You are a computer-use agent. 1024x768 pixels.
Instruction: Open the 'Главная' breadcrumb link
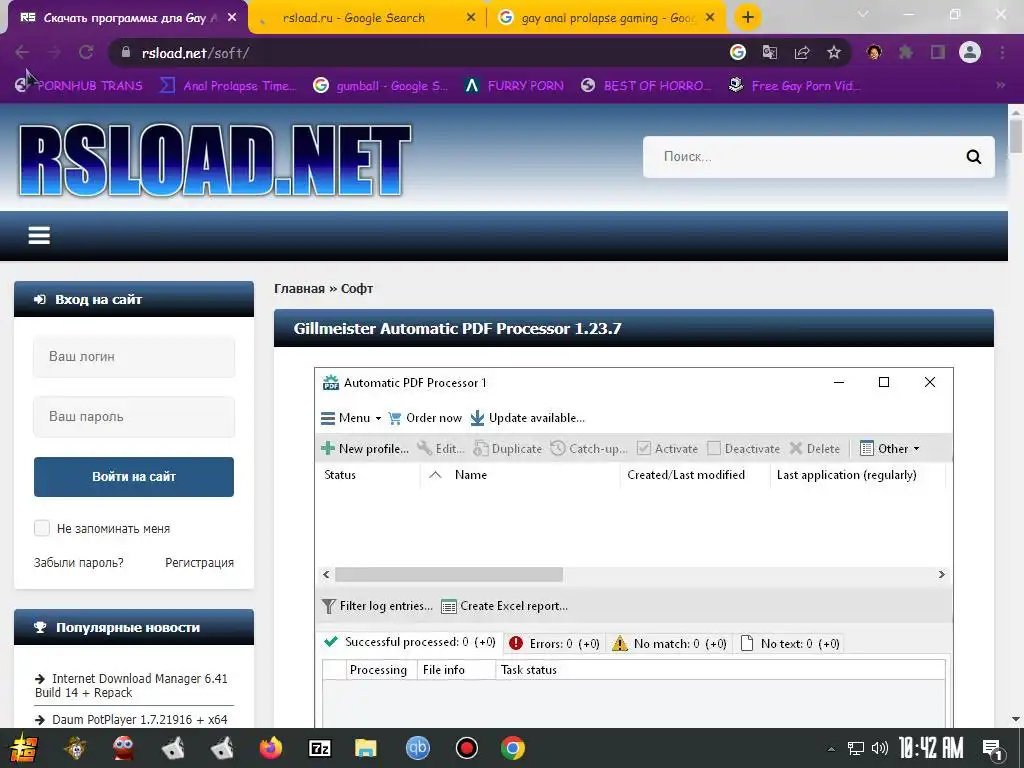point(299,289)
